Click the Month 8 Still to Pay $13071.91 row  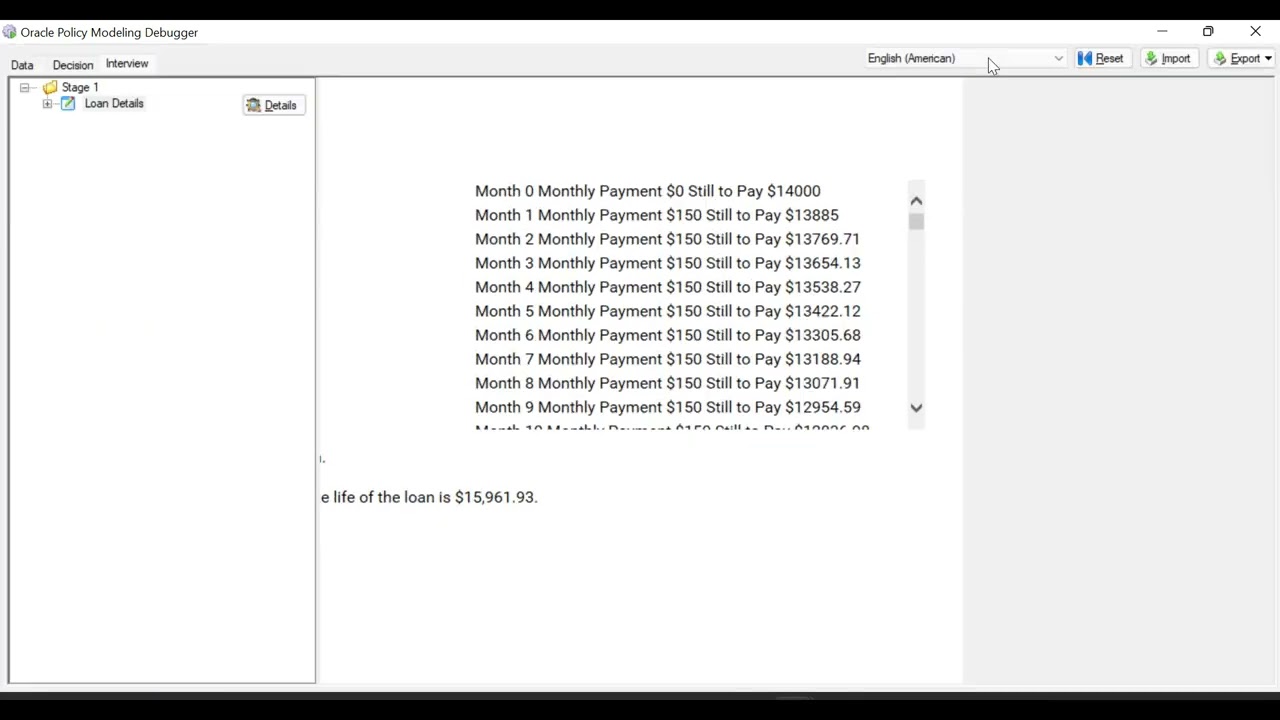pos(667,383)
